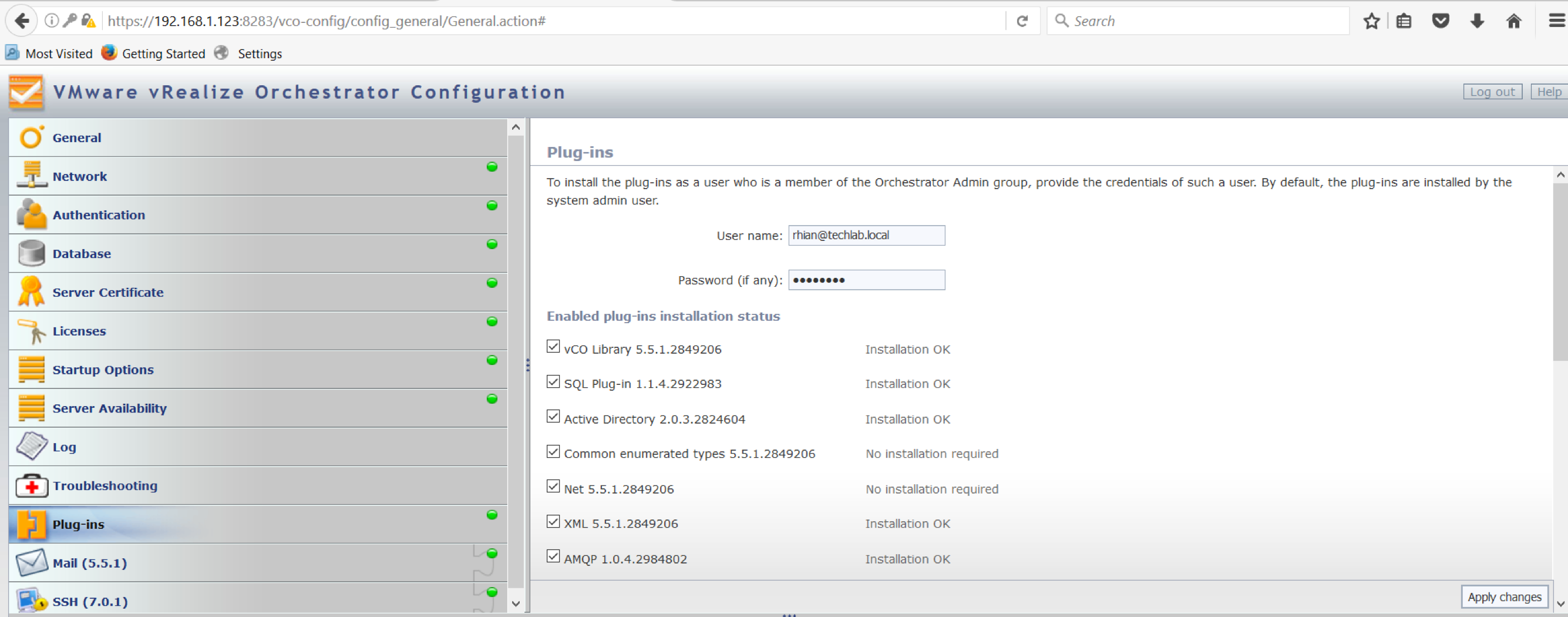Screen dimensions: 1568x617
Task: Click the Authentication users icon
Action: [x=31, y=214]
